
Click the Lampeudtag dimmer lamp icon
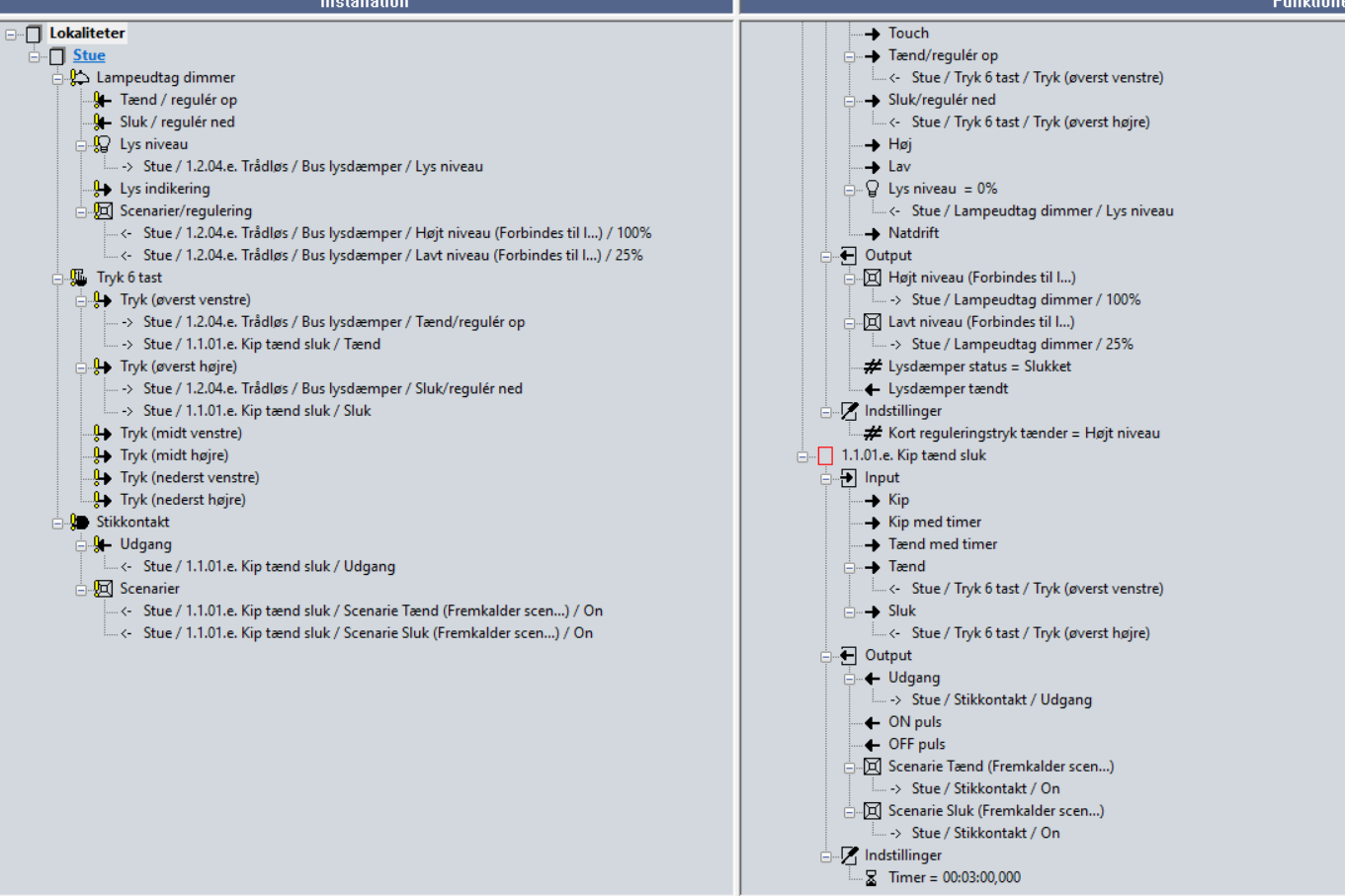tap(80, 77)
